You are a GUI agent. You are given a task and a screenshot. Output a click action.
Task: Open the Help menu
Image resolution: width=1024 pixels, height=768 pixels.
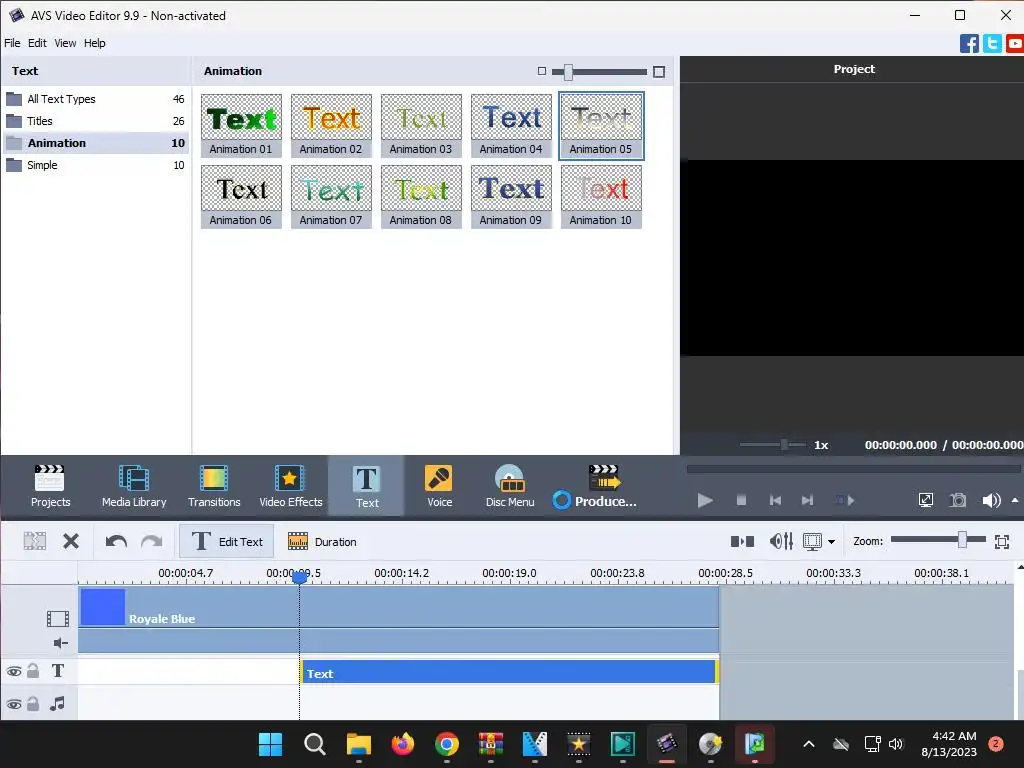pos(95,43)
